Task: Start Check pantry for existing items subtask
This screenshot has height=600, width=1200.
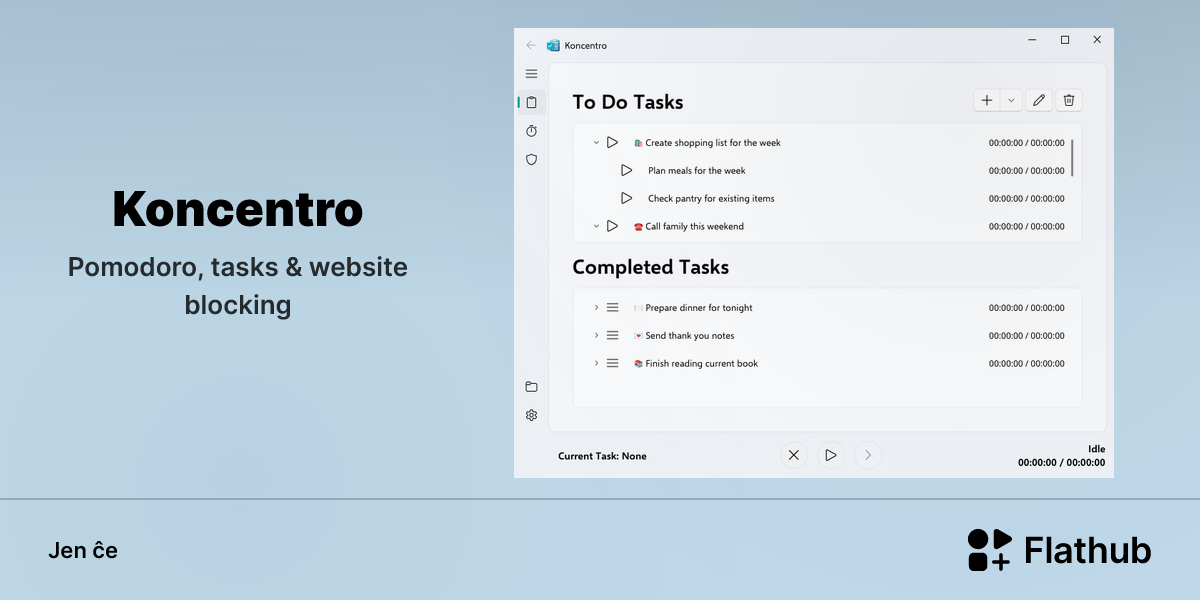Action: (627, 199)
